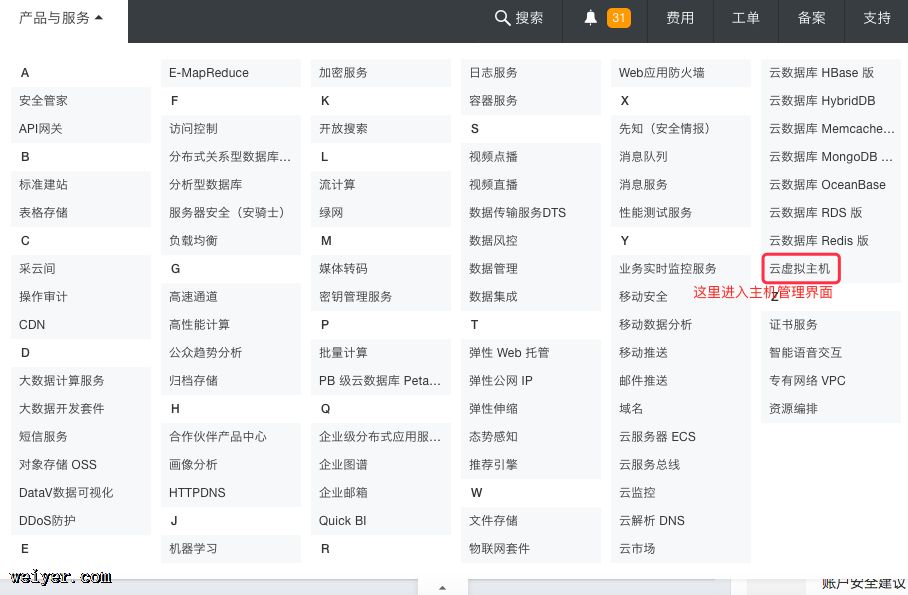Viewport: 908px width, 595px height.
Task: Open 分析型数据库 service
Action: [206, 185]
